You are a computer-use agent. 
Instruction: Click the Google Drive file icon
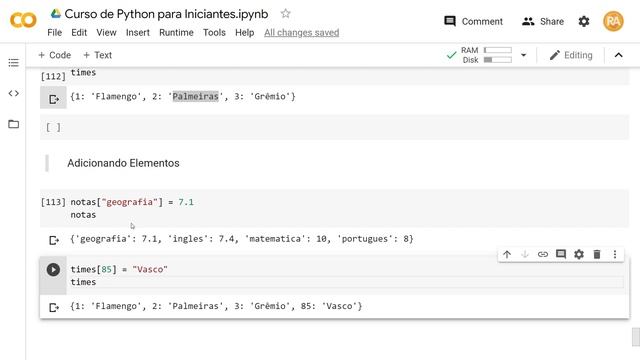[x=56, y=13]
